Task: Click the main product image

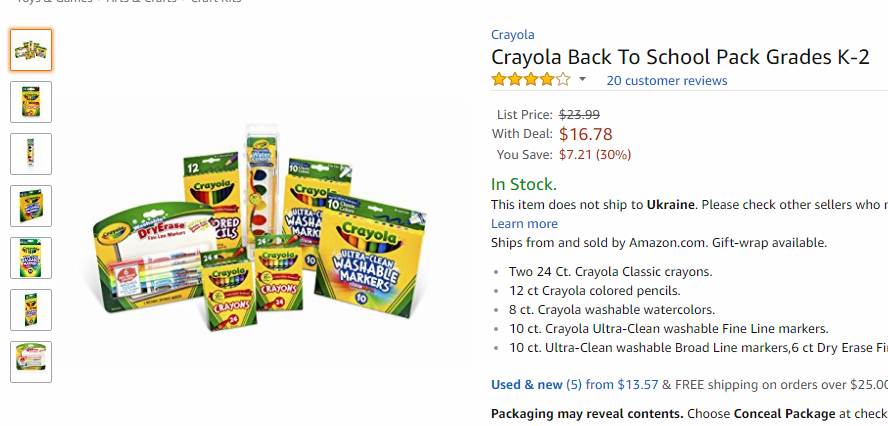Action: [259, 228]
